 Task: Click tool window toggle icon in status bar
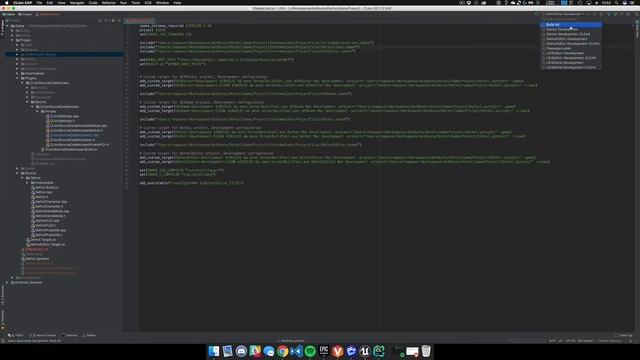[x=3, y=341]
